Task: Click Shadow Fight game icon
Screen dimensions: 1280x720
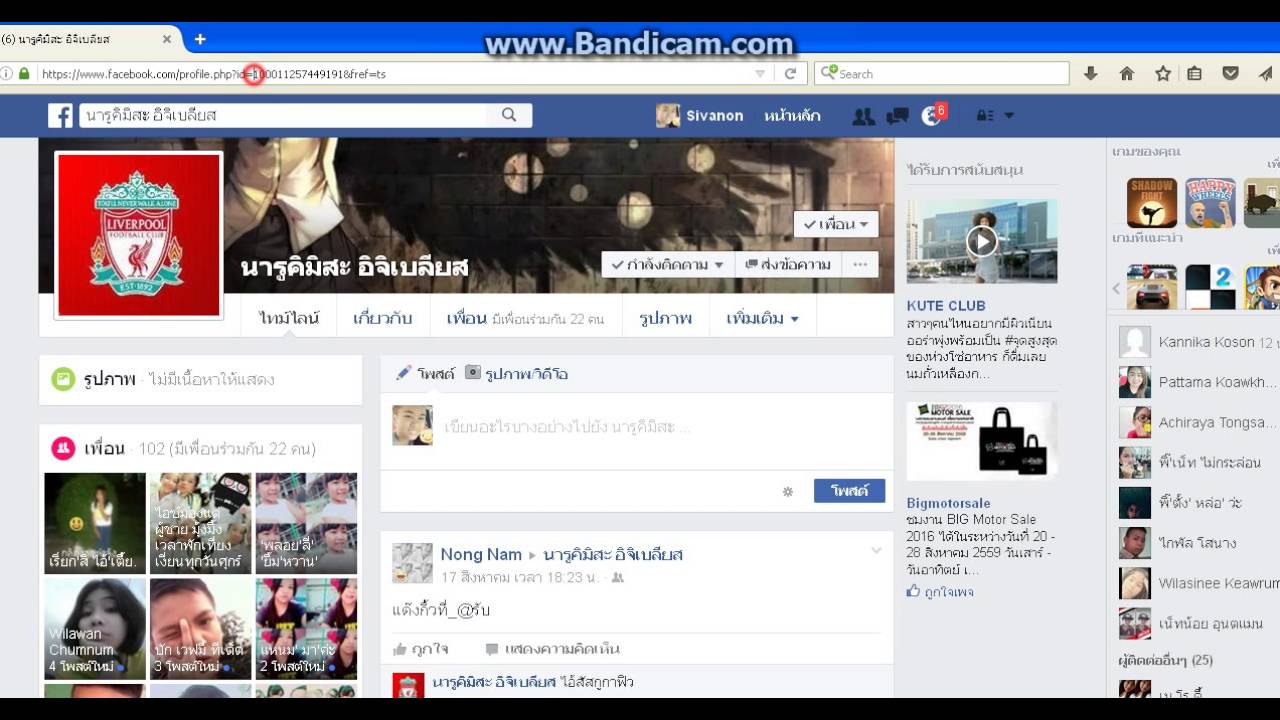Action: click(x=1152, y=203)
